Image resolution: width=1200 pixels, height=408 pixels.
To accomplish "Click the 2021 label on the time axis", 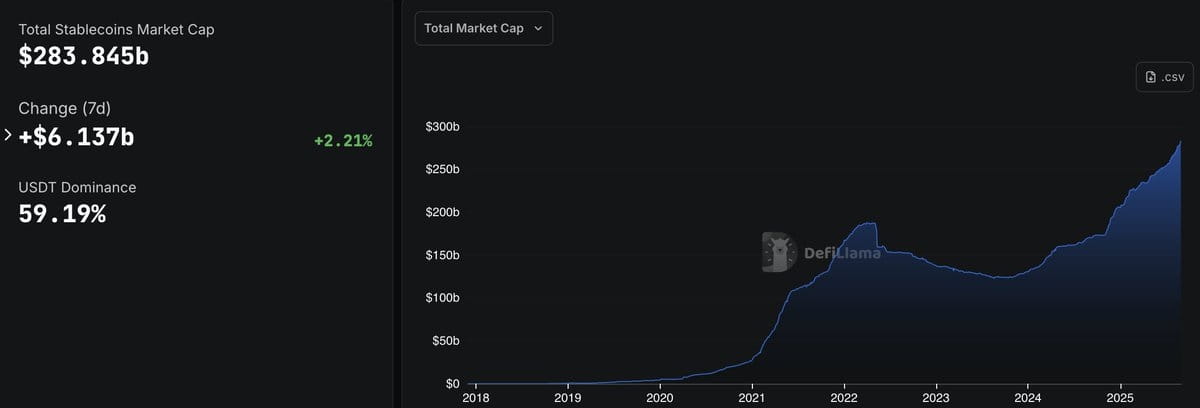I will pyautogui.click(x=752, y=395).
